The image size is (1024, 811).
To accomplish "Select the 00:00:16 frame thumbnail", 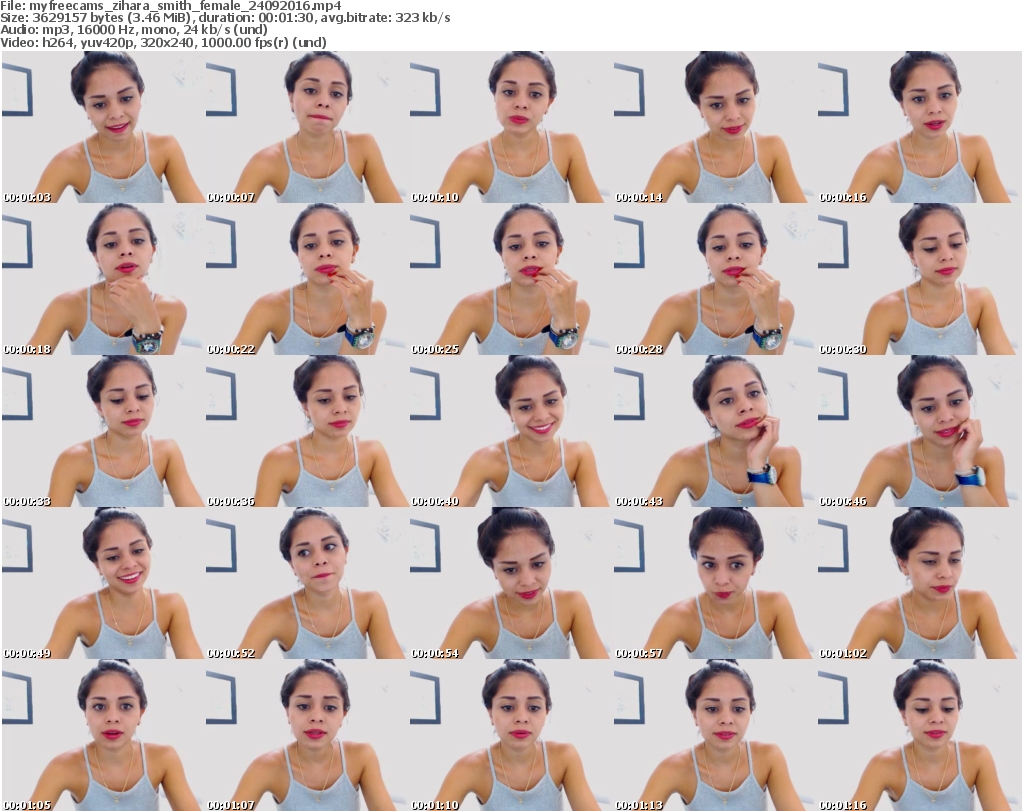I will tap(919, 128).
